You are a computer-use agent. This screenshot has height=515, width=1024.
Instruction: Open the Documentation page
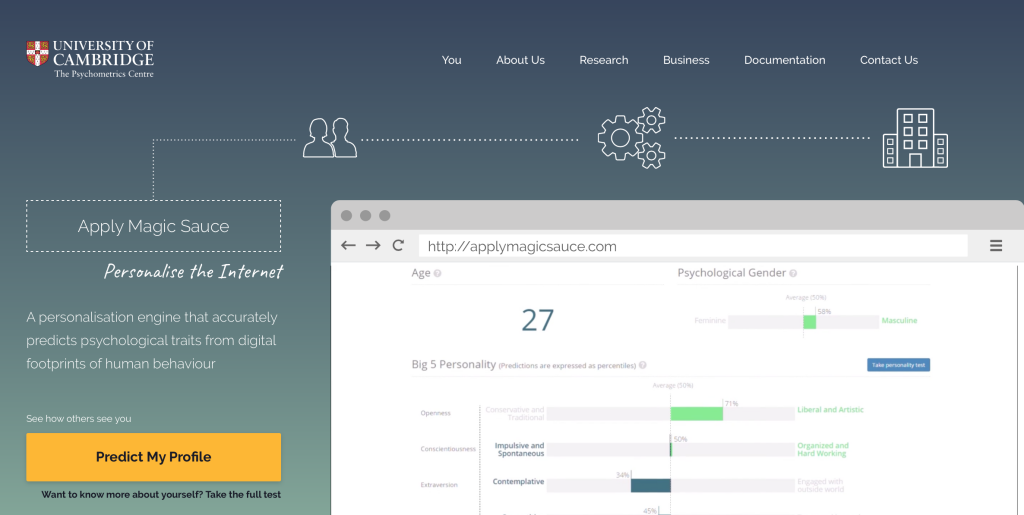[x=784, y=60]
